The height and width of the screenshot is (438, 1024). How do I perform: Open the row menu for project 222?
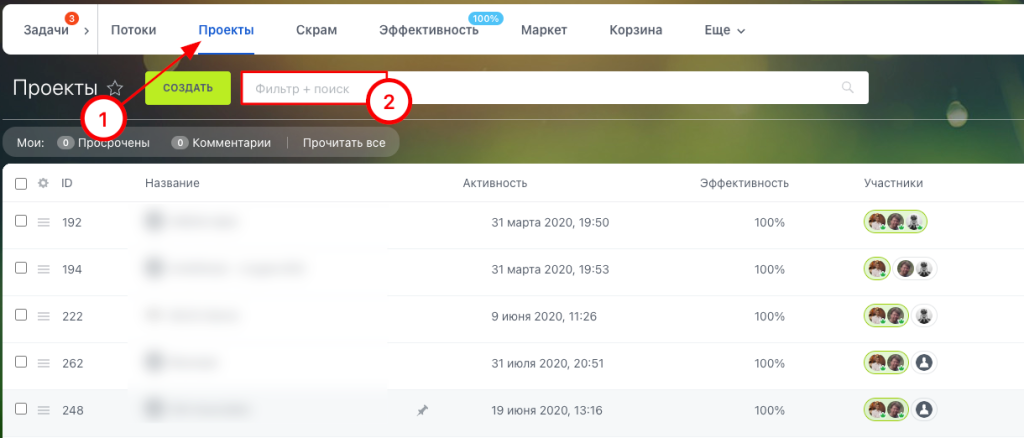pyautogui.click(x=44, y=317)
